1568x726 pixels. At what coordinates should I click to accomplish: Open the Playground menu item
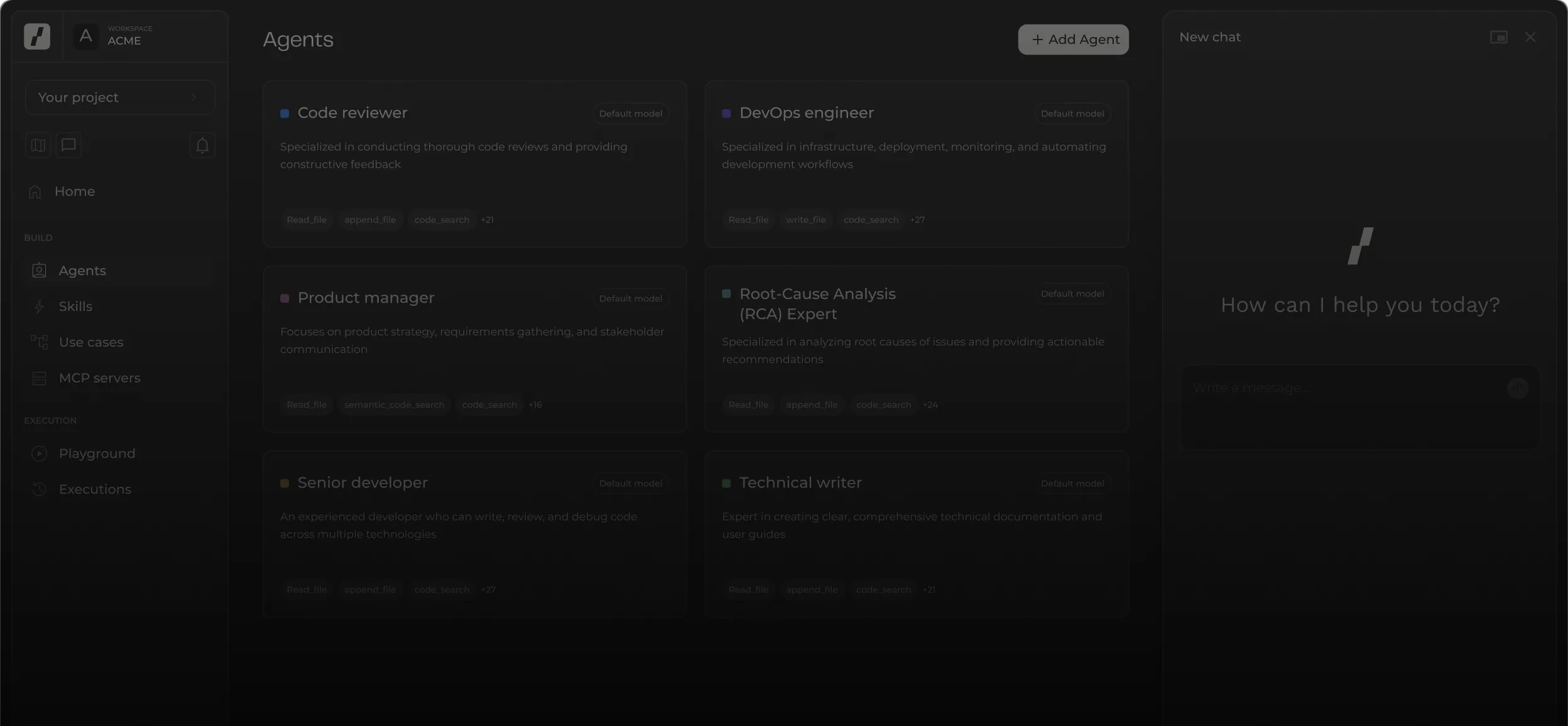[x=120, y=453]
